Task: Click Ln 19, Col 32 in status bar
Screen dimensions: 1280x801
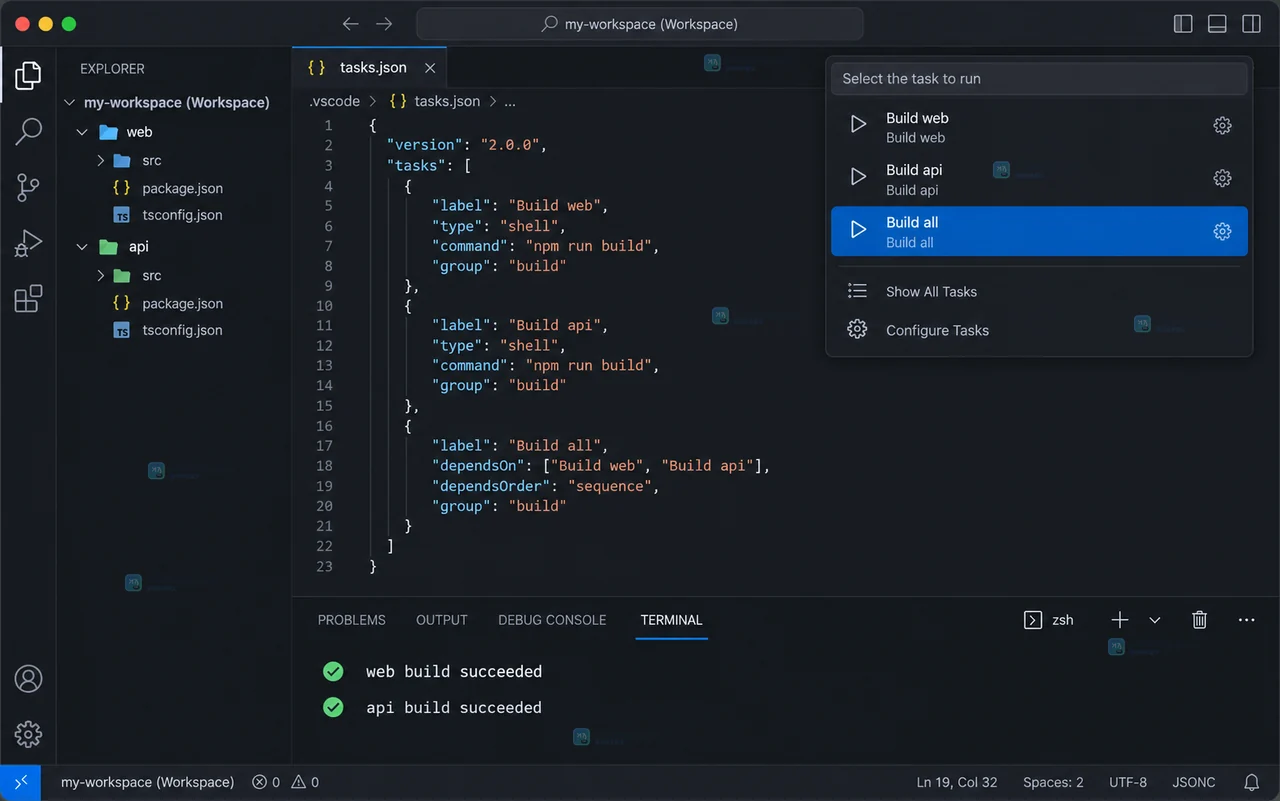Action: click(x=957, y=782)
